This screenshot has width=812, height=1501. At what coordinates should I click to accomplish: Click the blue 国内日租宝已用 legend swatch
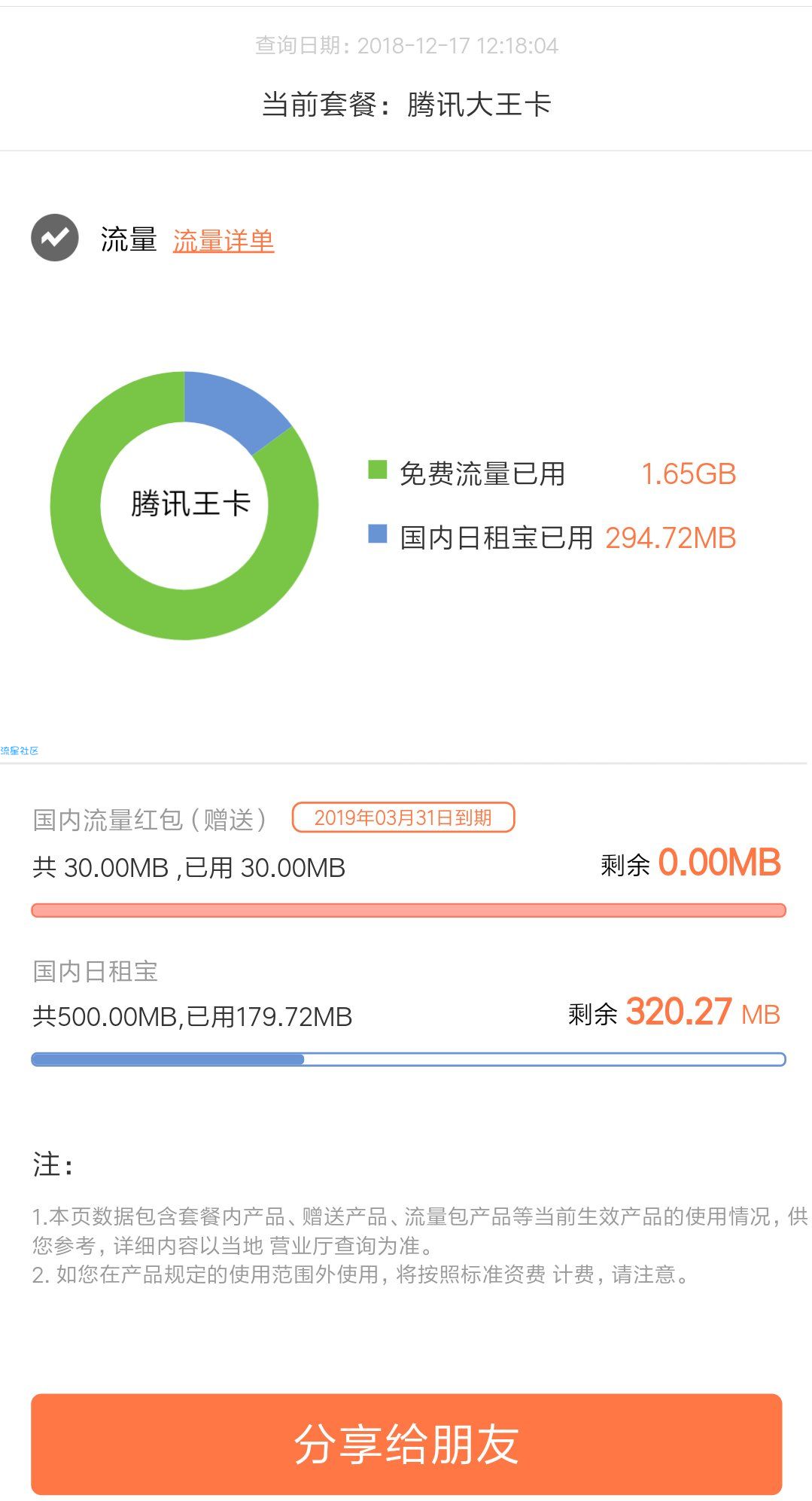tap(377, 534)
